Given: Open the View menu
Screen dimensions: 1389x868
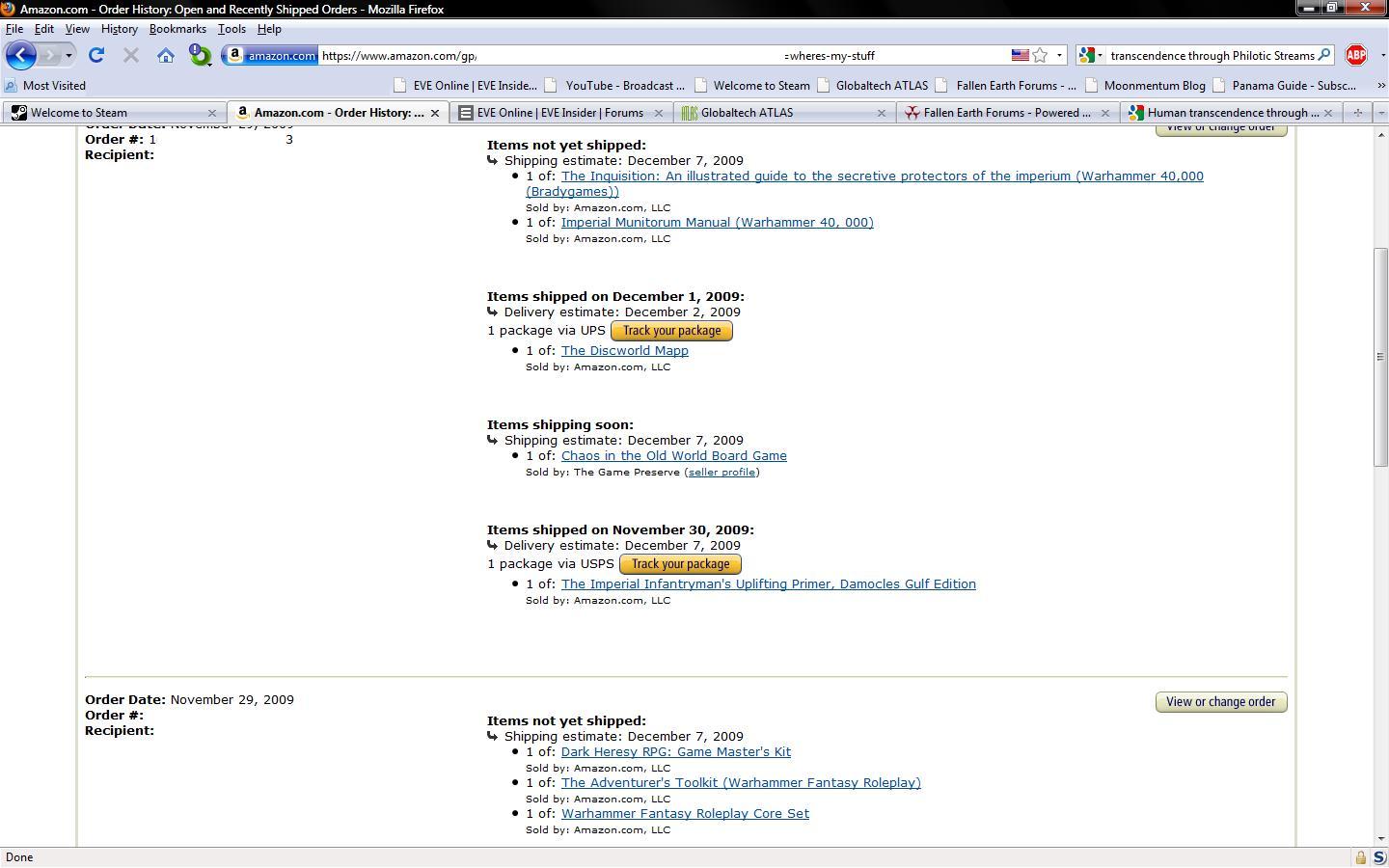Looking at the screenshot, I should pyautogui.click(x=77, y=29).
